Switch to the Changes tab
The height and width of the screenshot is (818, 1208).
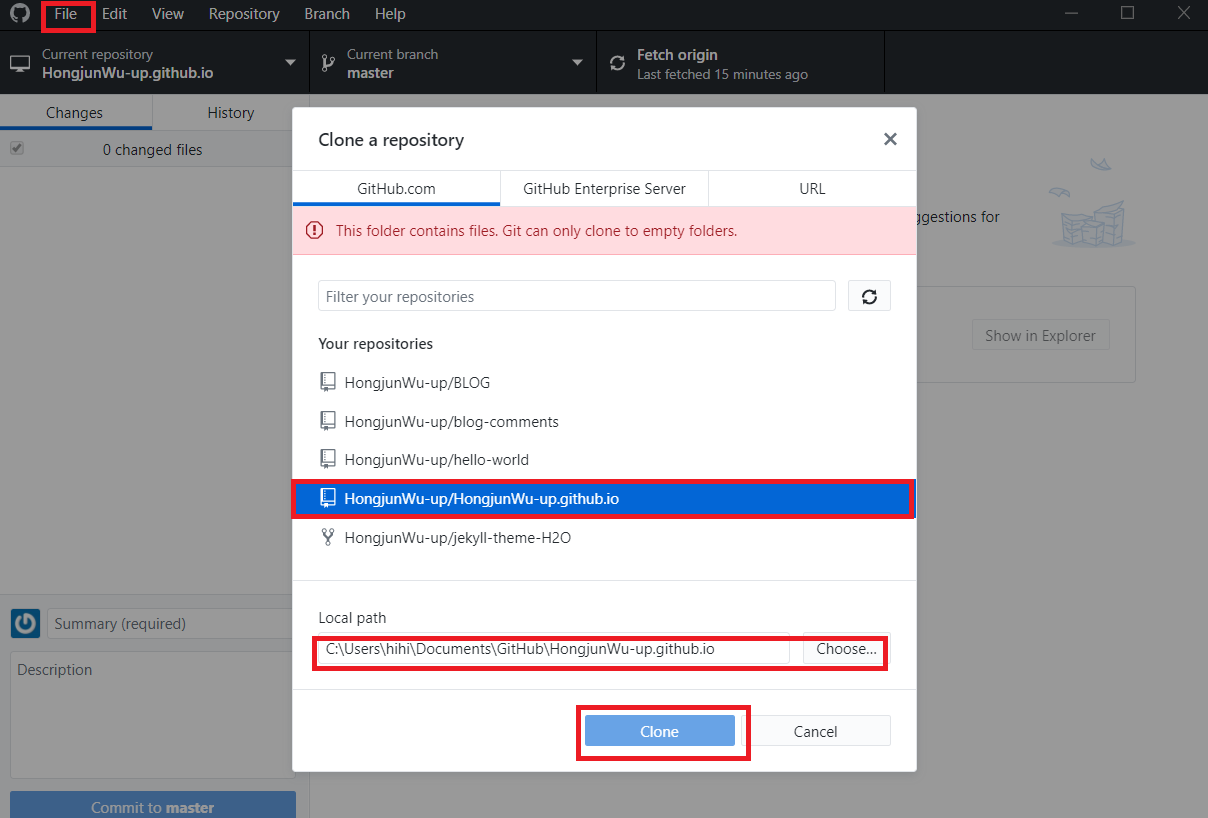75,113
